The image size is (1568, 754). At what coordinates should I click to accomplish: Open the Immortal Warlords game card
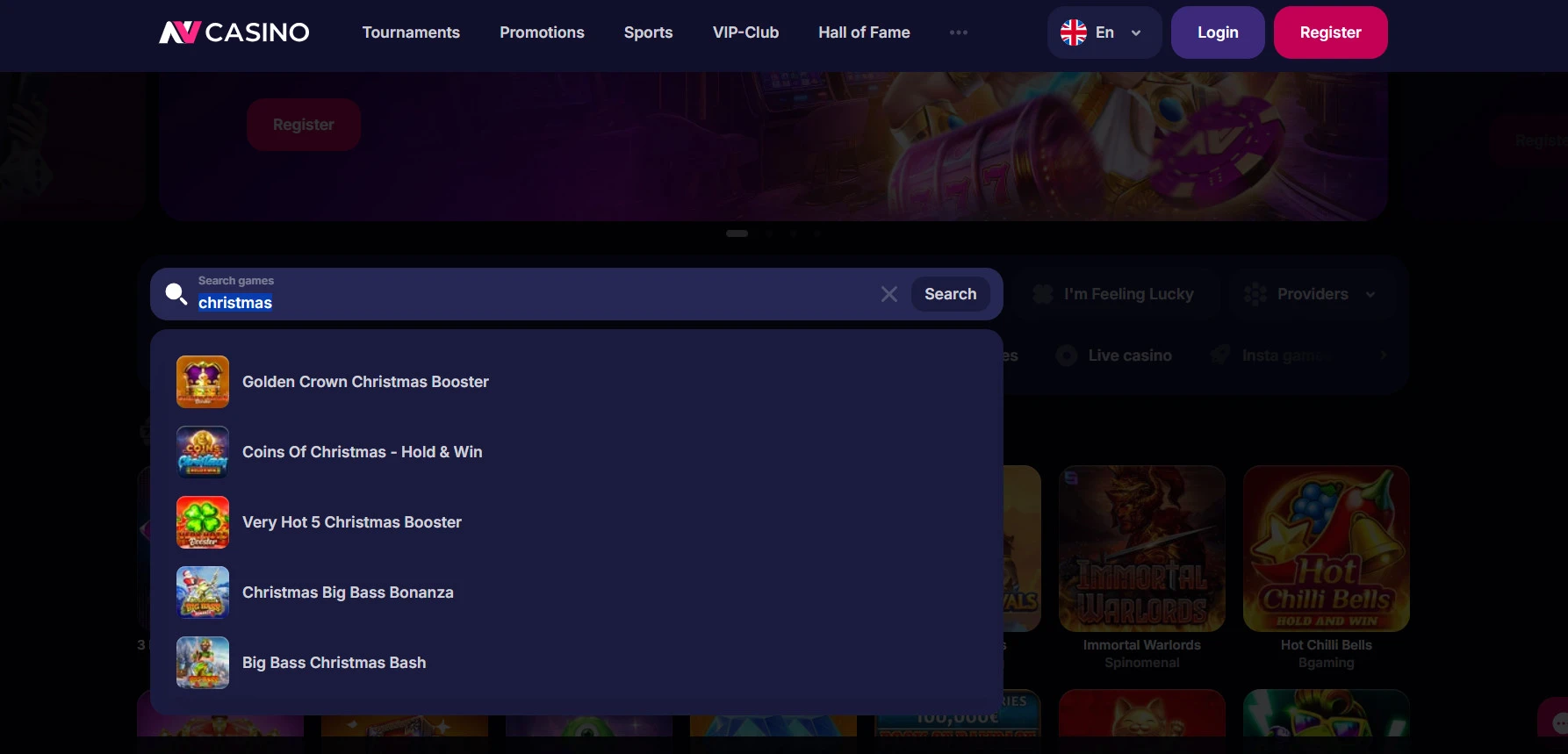1142,549
